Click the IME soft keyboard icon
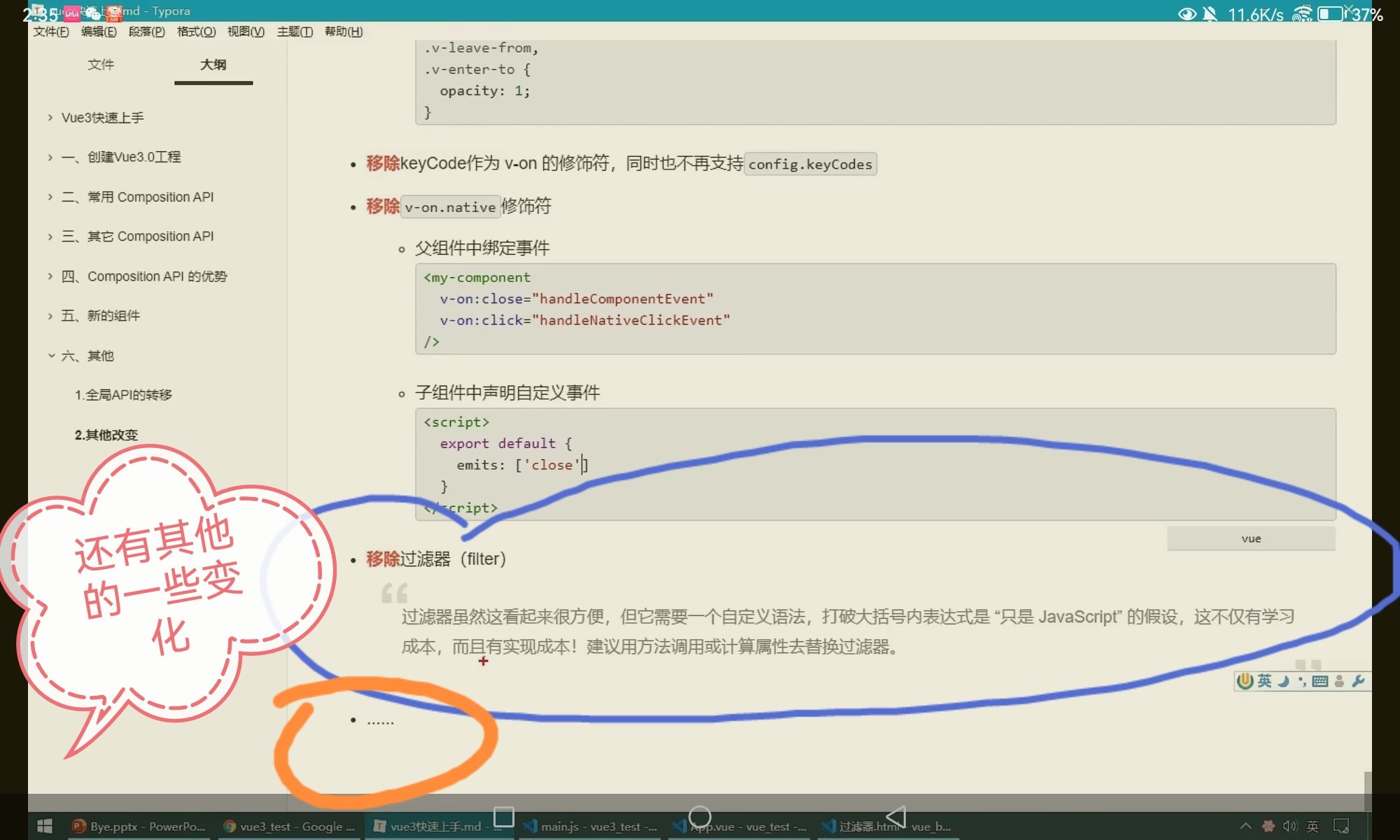This screenshot has width=1400, height=840. [1319, 681]
